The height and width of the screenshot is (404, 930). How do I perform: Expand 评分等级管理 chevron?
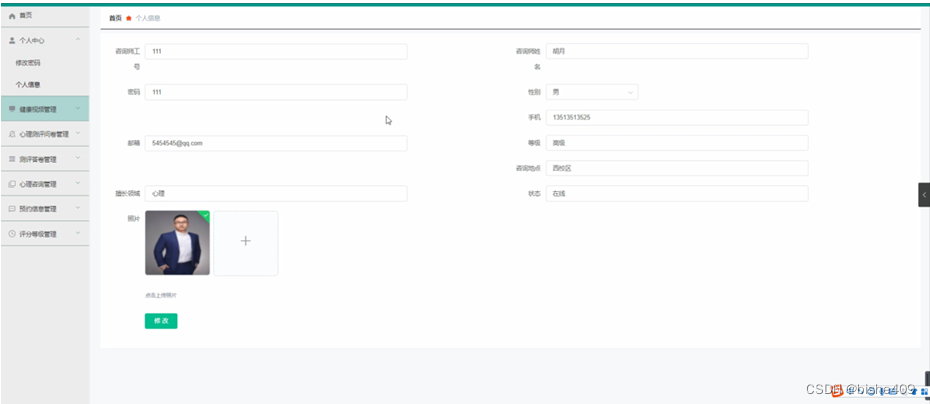pyautogui.click(x=78, y=233)
